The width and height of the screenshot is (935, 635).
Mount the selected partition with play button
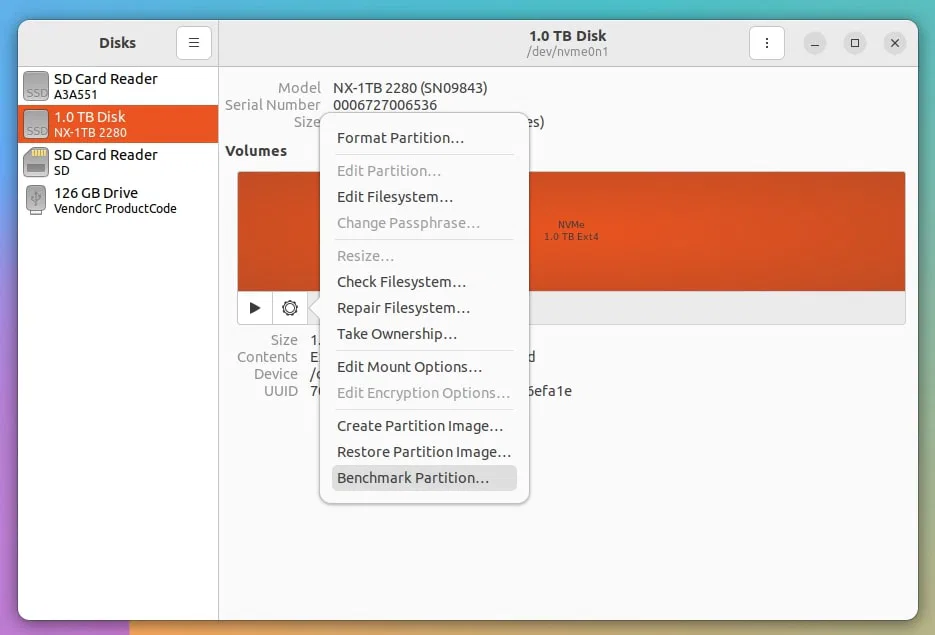(x=255, y=308)
